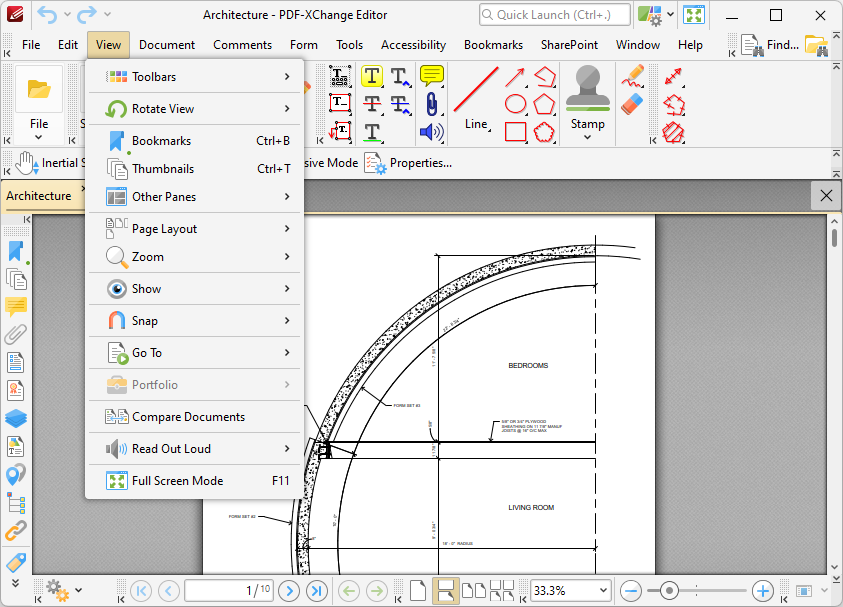Toggle Full Screen Mode menu entry
The image size is (843, 607).
click(194, 481)
